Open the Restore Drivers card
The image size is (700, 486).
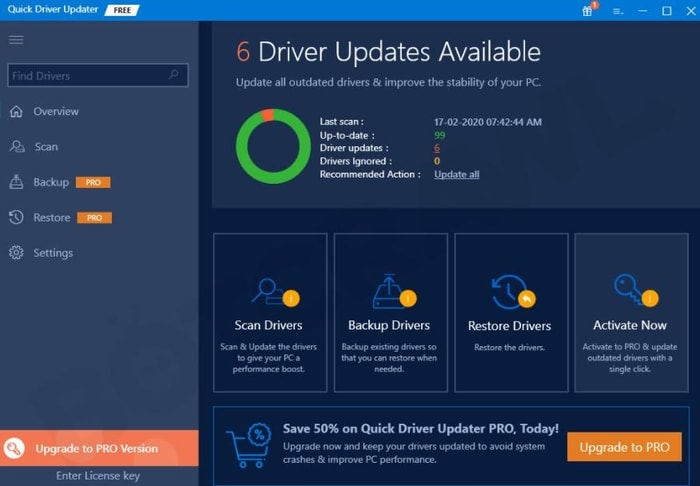click(x=511, y=312)
